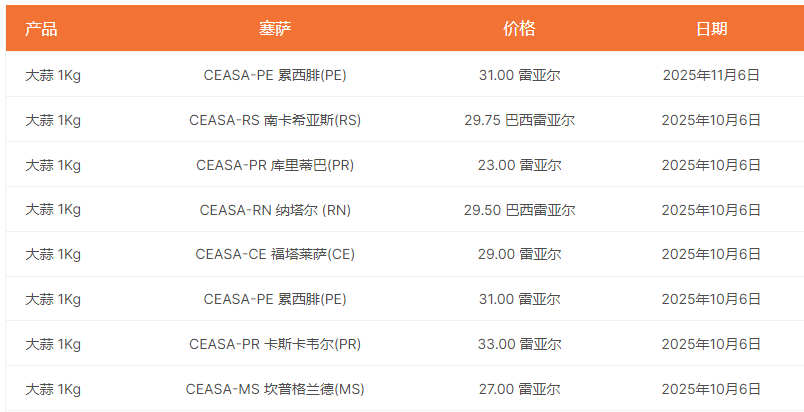Select CEASA-CE 福塔莱萨(CE) market cell
804x412 pixels.
[275, 254]
